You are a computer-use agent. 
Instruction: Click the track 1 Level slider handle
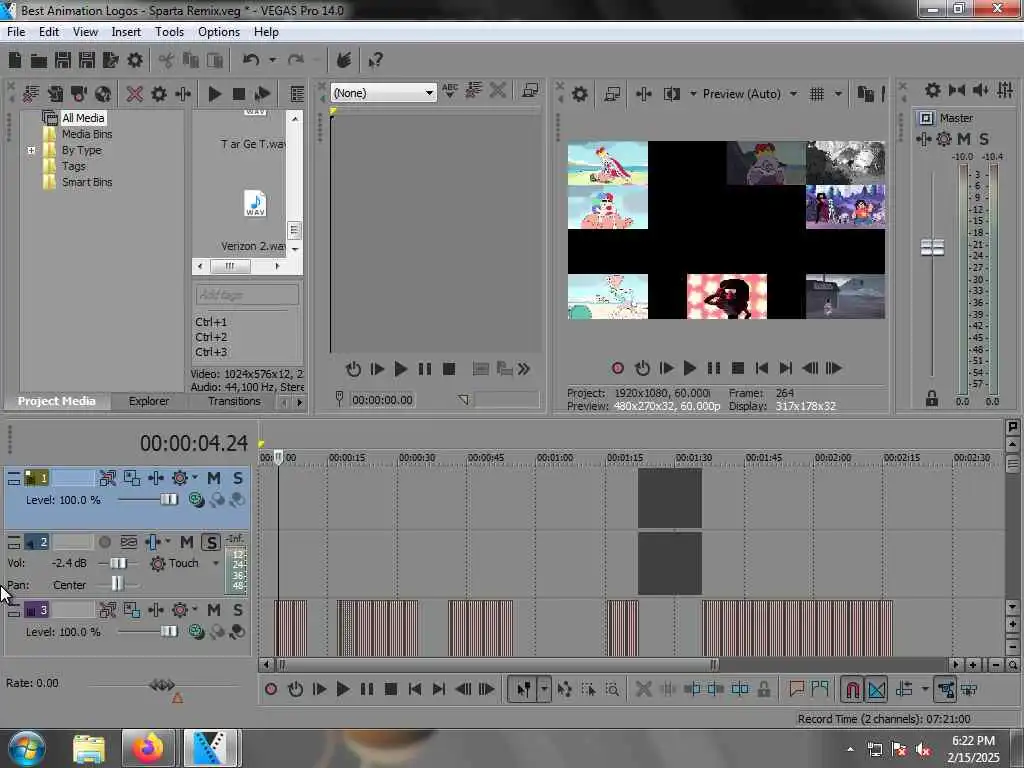(168, 500)
